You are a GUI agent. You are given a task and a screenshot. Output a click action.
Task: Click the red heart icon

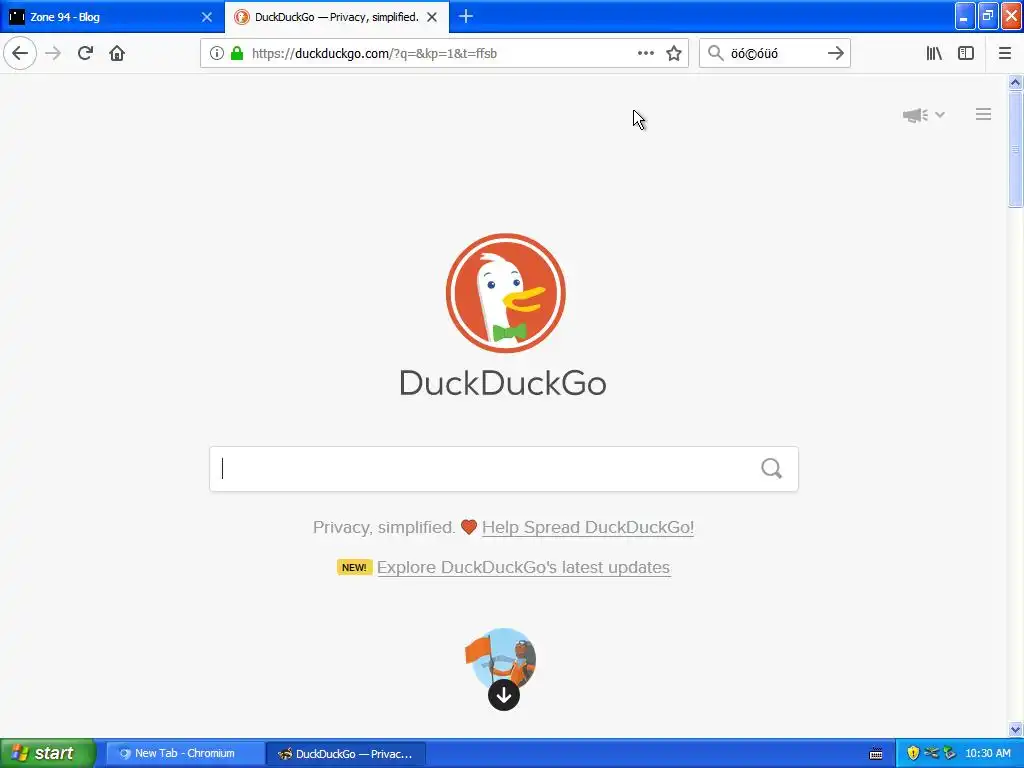click(468, 526)
